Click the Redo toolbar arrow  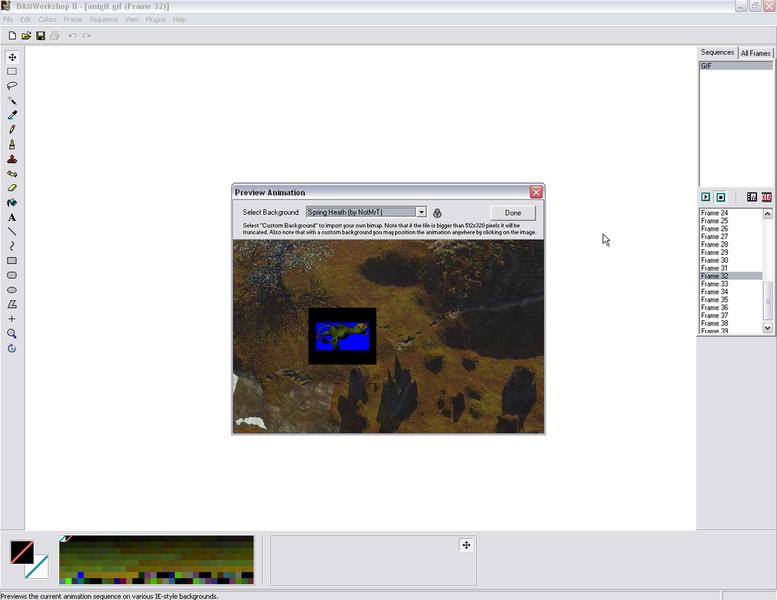(87, 36)
